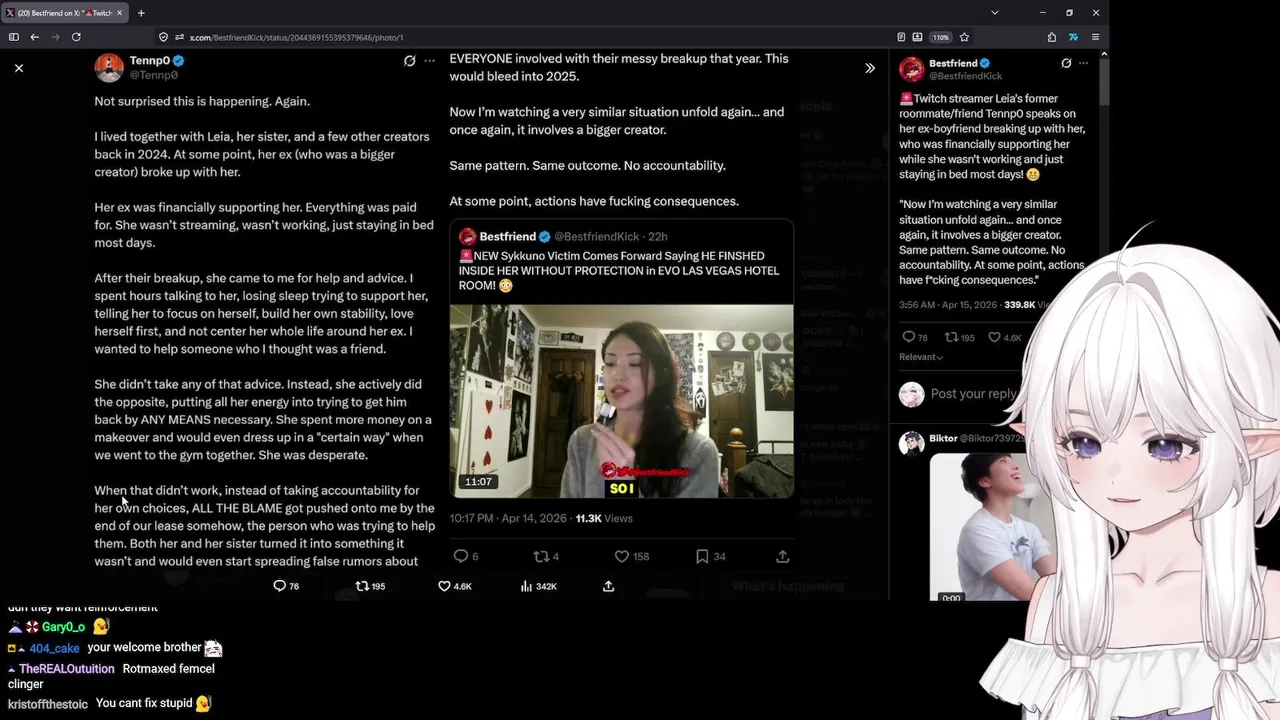Play the quoted video thumbnail
1280x720 pixels.
tap(621, 401)
